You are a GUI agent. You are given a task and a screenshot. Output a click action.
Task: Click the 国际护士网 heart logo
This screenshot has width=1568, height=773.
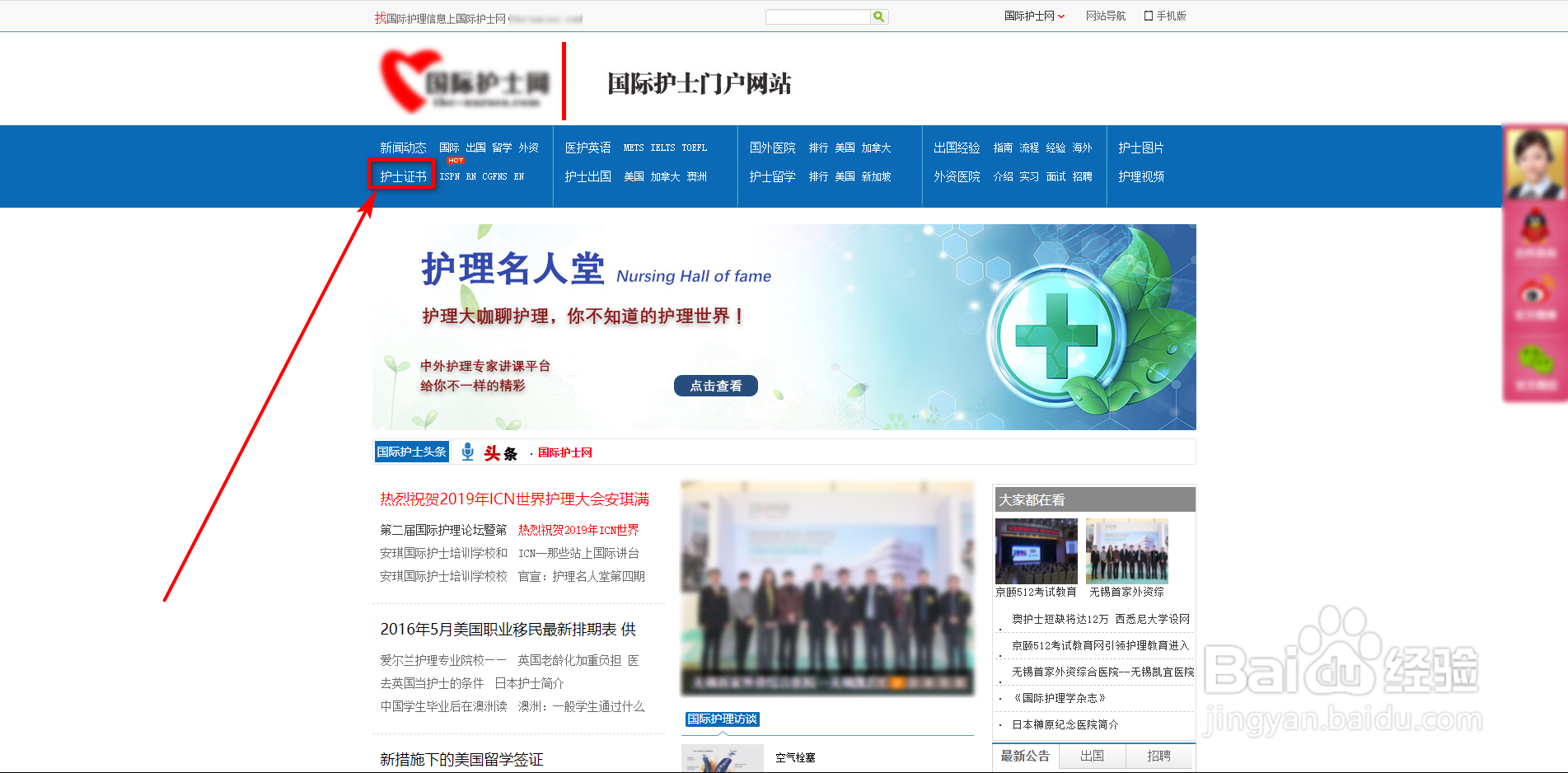(x=466, y=82)
